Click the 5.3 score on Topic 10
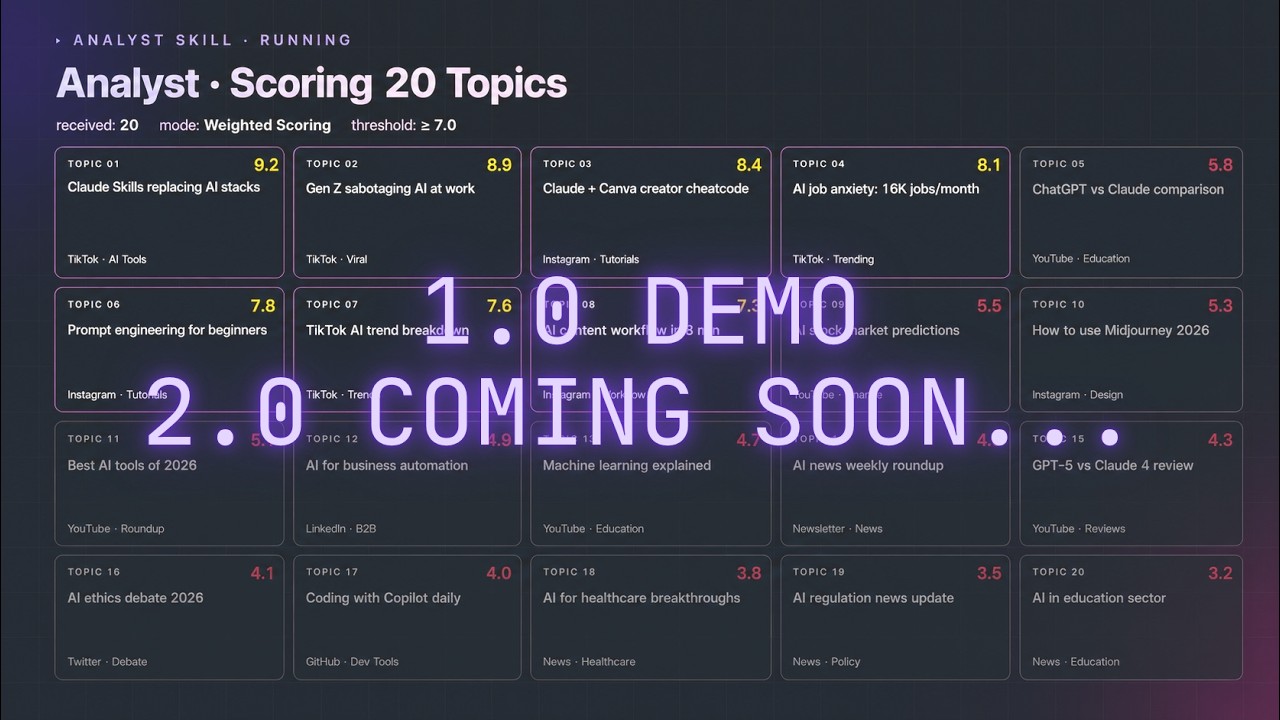Screen dimensions: 1280x720 pos(1220,306)
